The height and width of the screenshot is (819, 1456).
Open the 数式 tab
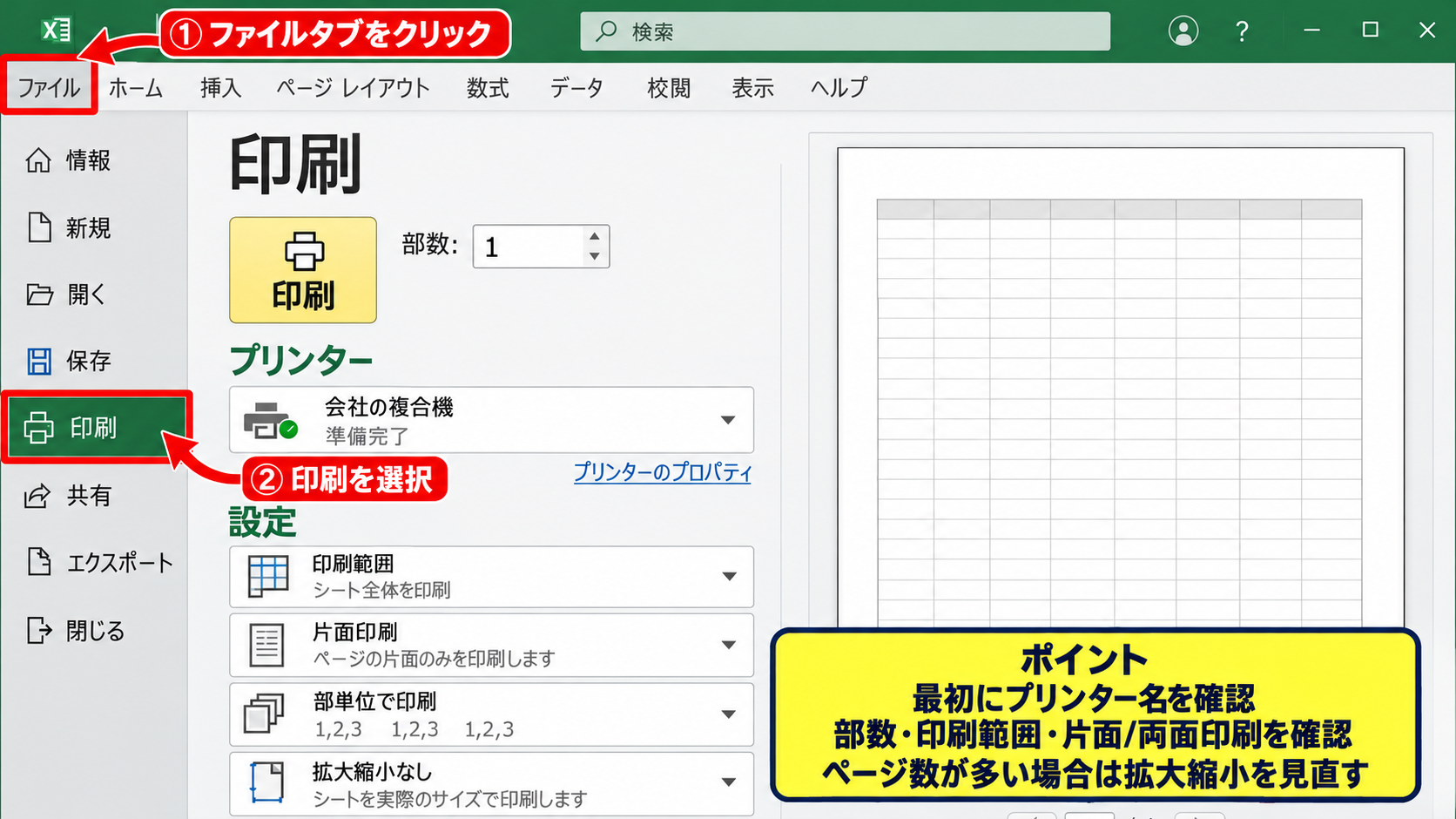[x=488, y=88]
